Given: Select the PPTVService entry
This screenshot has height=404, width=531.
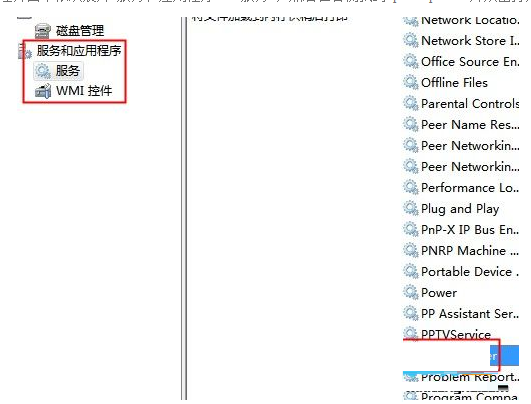Looking at the screenshot, I should 456,335.
